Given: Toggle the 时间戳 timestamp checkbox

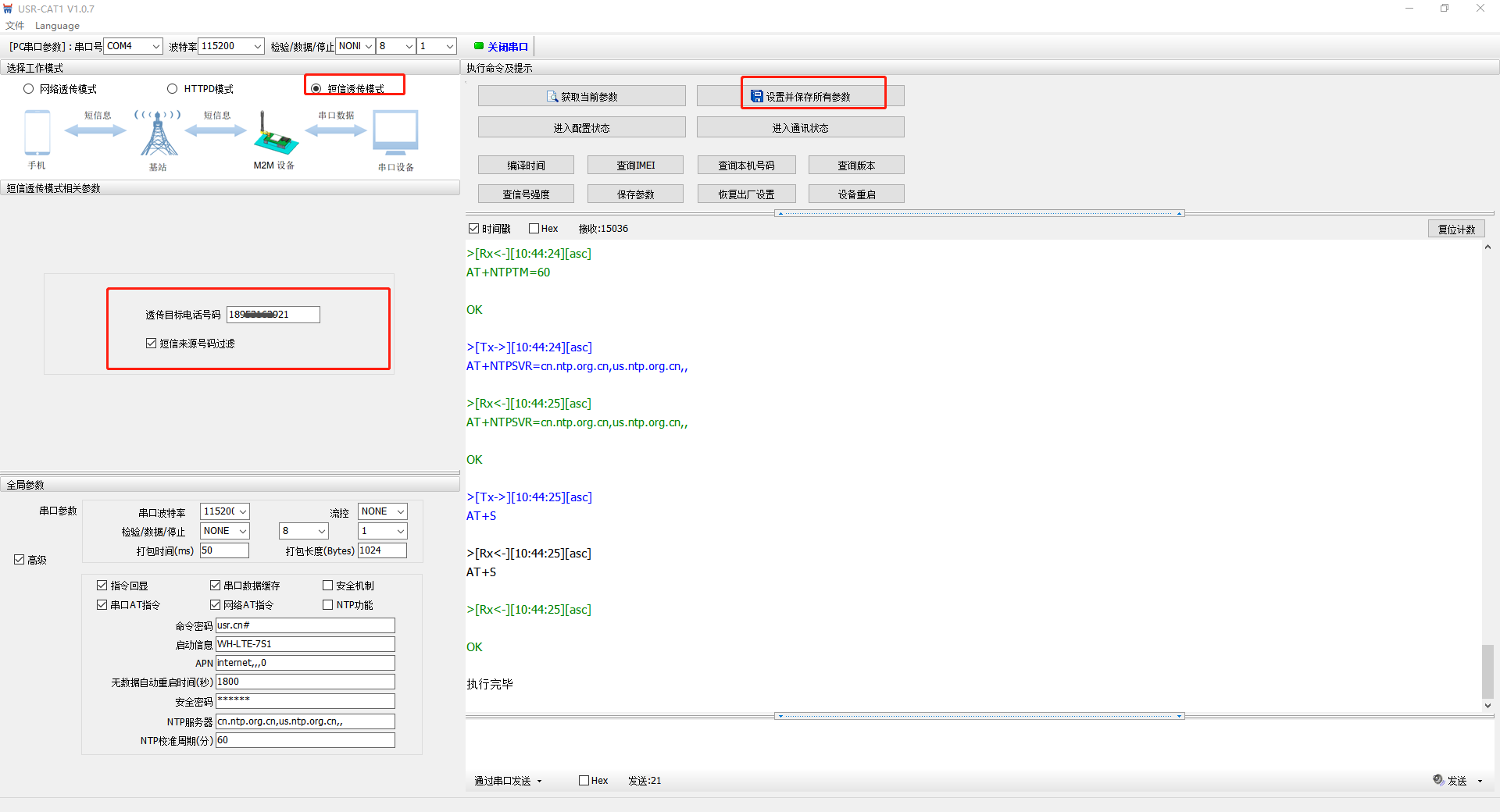Looking at the screenshot, I should [473, 229].
